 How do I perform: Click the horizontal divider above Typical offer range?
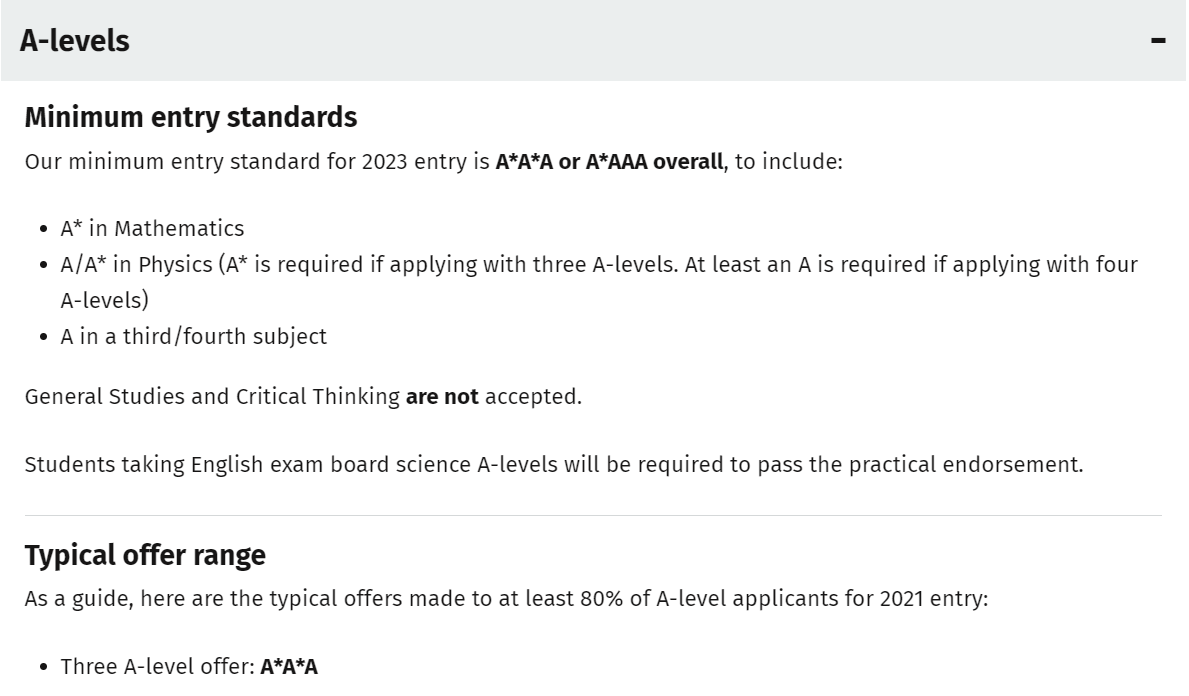pos(593,515)
